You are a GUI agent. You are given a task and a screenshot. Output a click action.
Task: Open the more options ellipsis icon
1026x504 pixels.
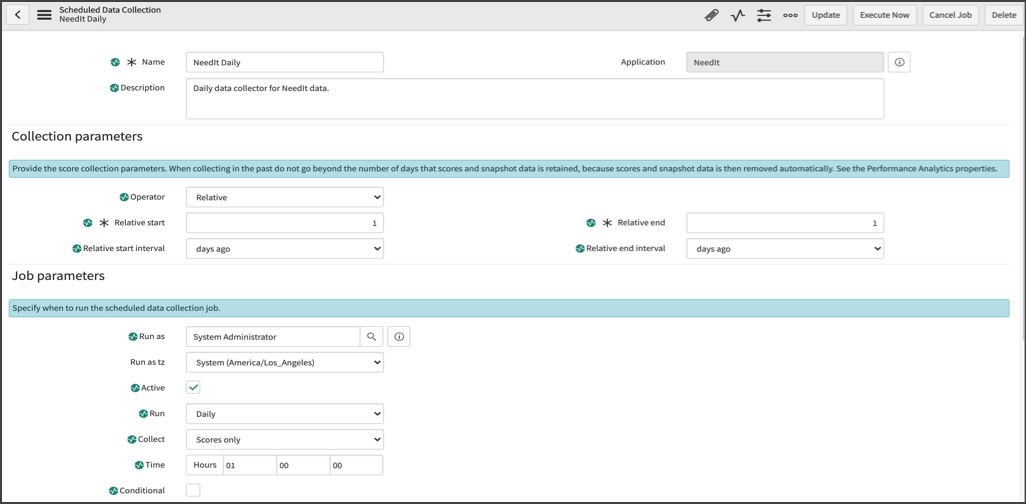(790, 15)
